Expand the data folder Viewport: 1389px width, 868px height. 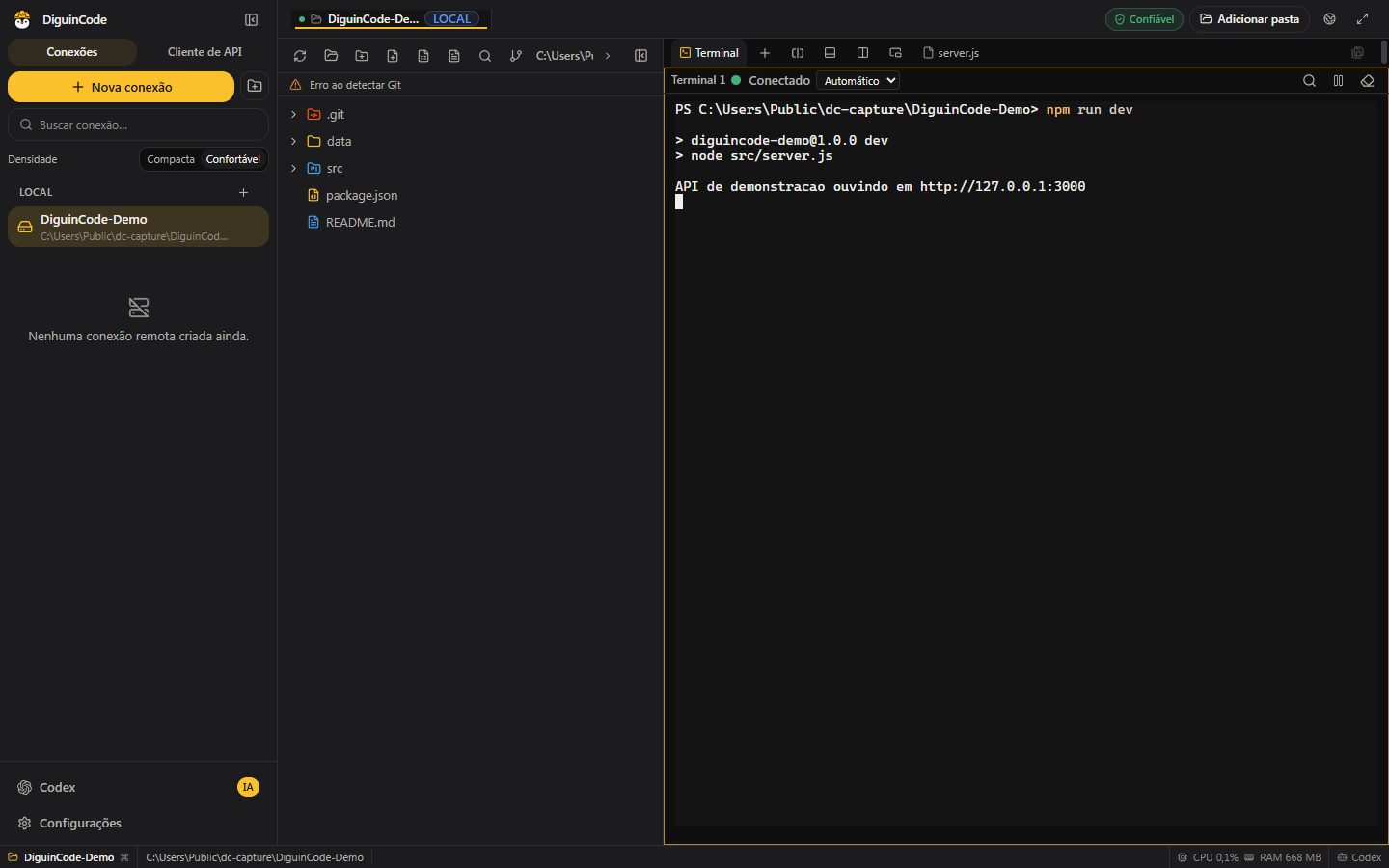(294, 141)
